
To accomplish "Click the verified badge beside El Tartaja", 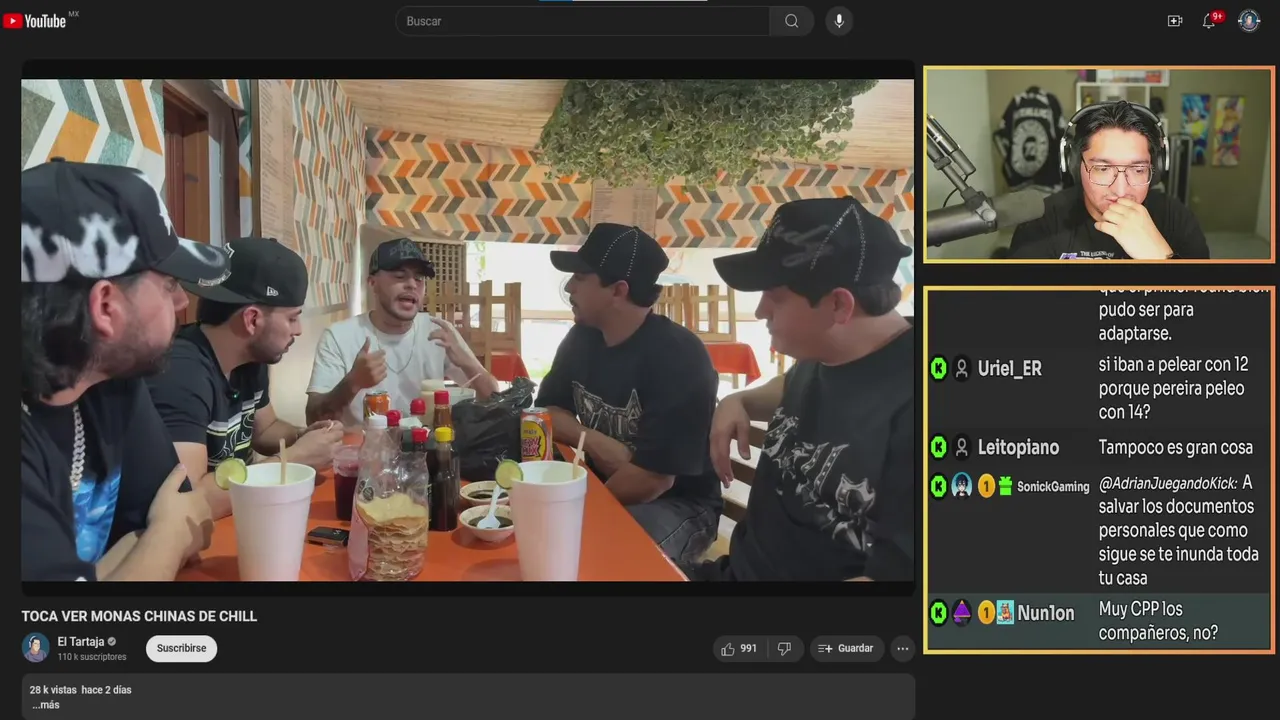I will [112, 642].
